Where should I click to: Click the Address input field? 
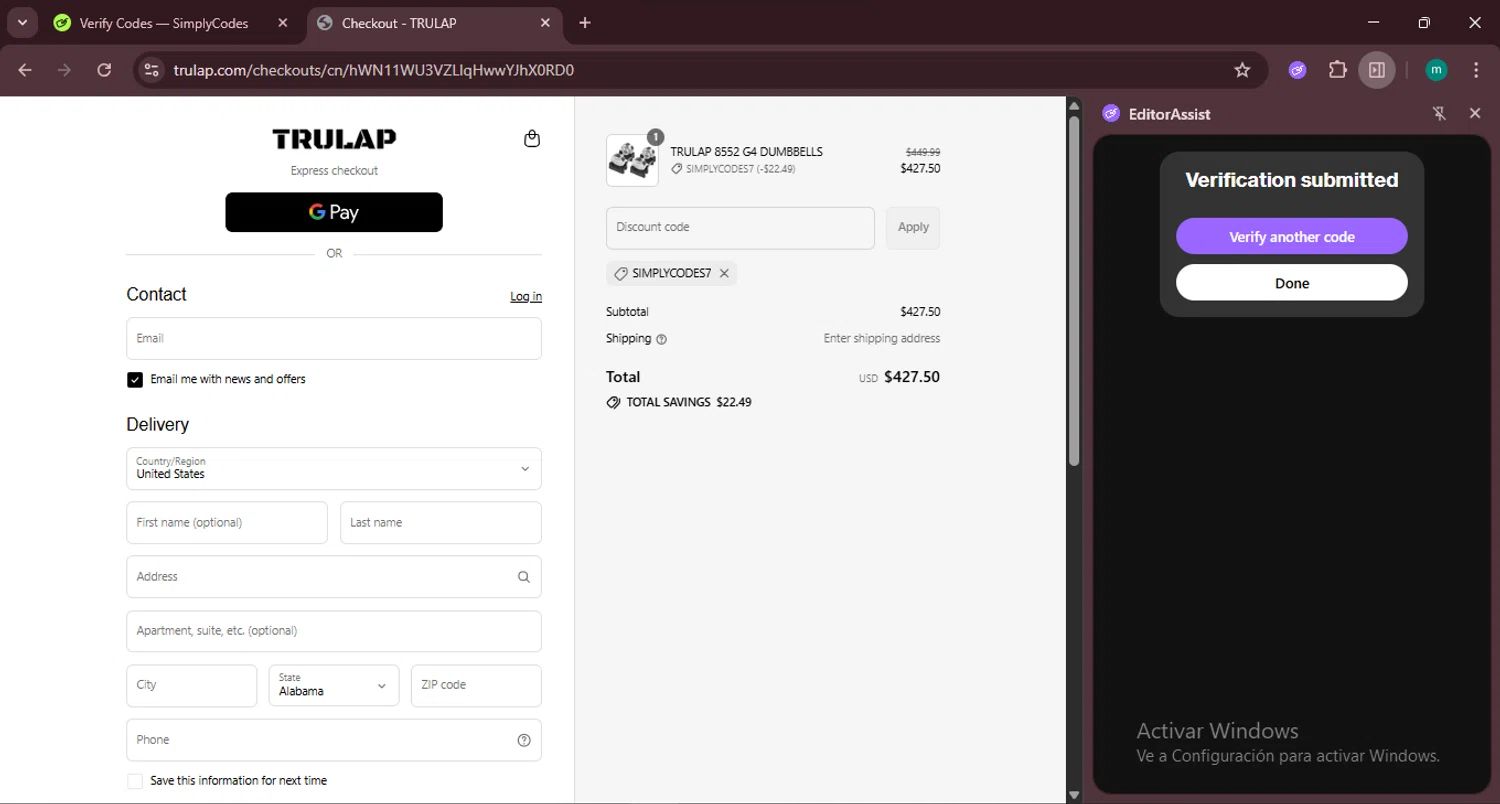tap(334, 577)
